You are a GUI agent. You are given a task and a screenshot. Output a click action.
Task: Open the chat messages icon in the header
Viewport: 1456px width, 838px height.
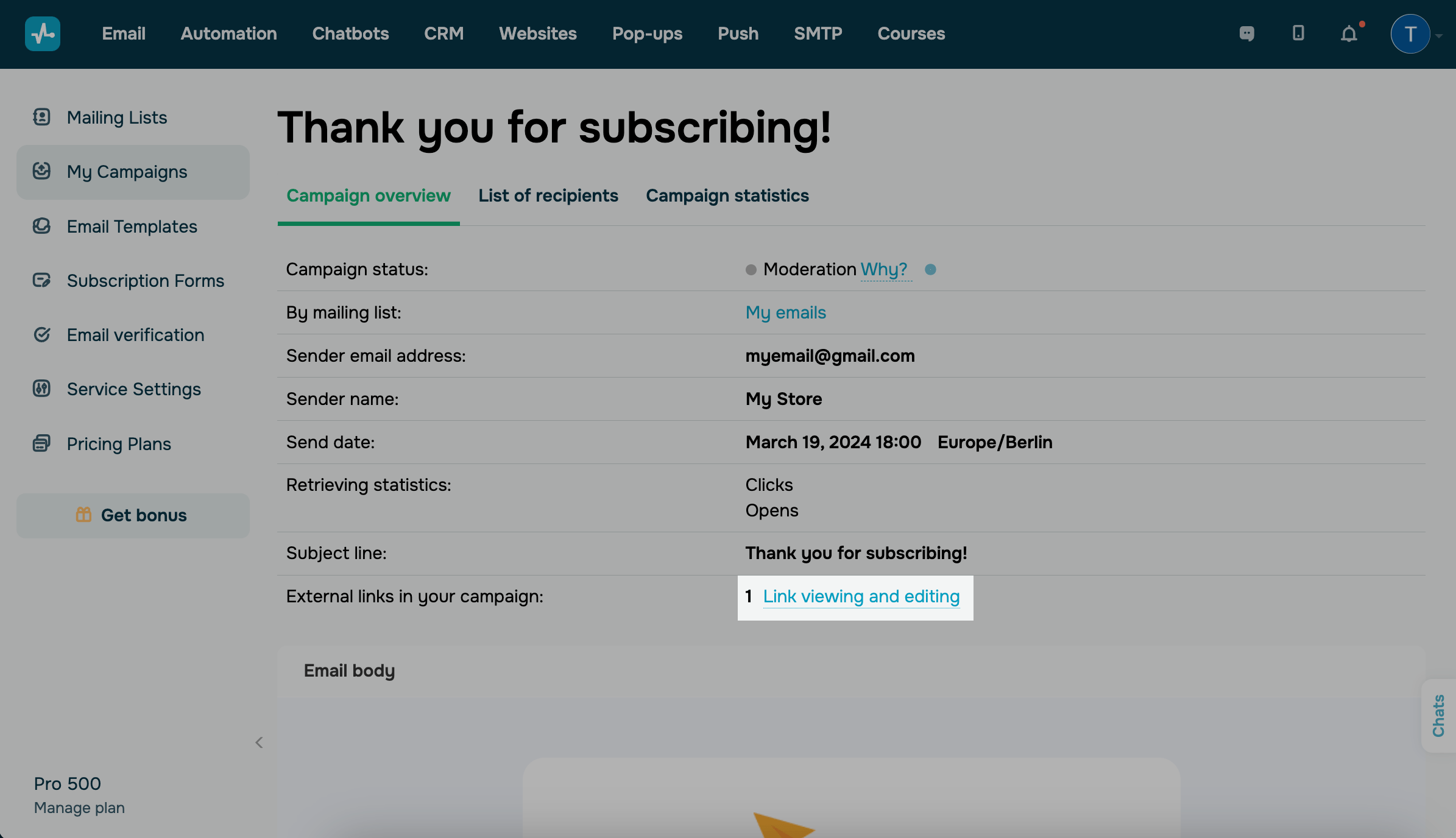click(x=1246, y=33)
